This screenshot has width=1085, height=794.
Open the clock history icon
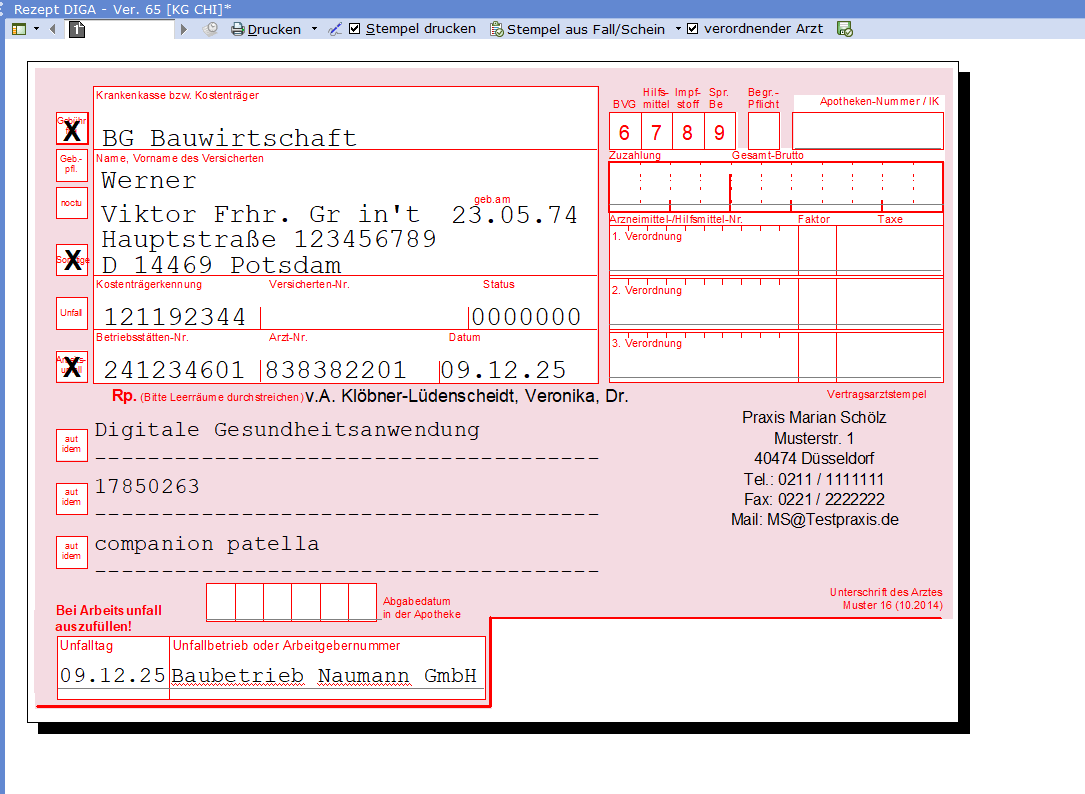point(211,29)
